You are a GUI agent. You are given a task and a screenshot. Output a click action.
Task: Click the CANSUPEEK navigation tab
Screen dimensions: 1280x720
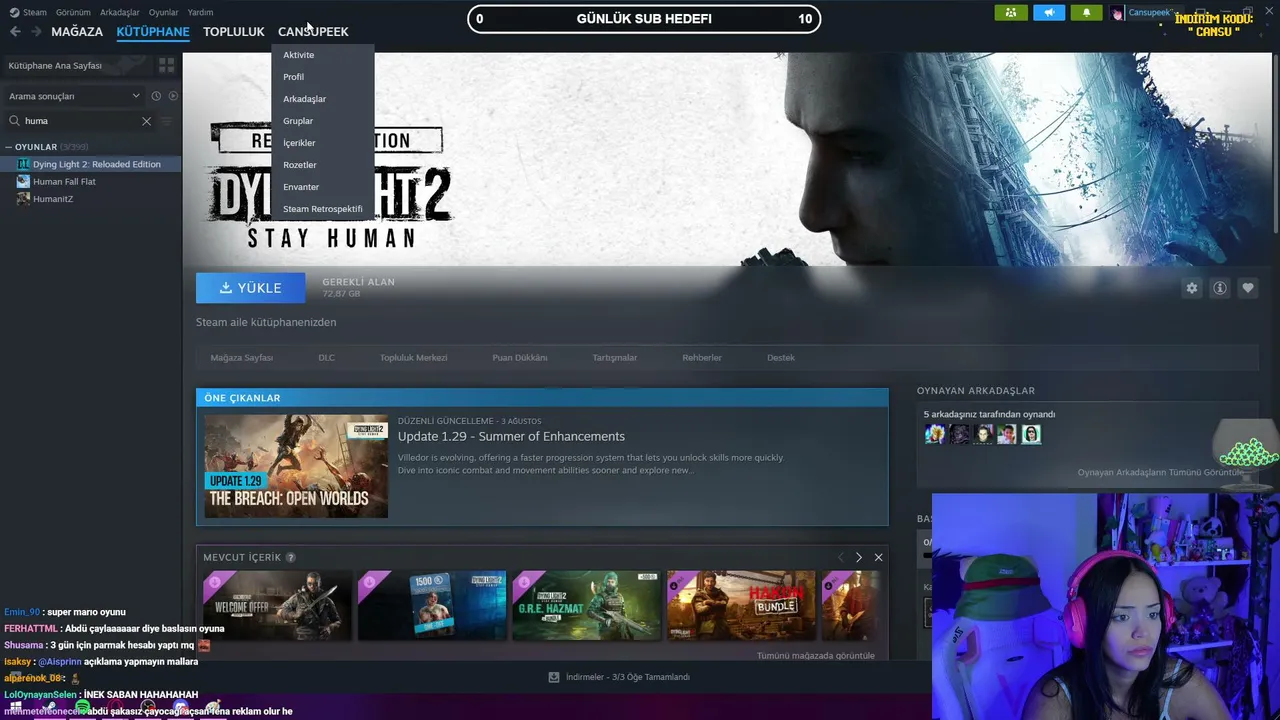point(313,32)
